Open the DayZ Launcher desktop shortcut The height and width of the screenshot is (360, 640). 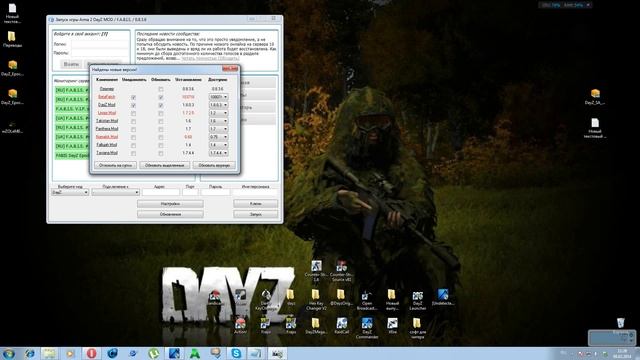[x=418, y=300]
